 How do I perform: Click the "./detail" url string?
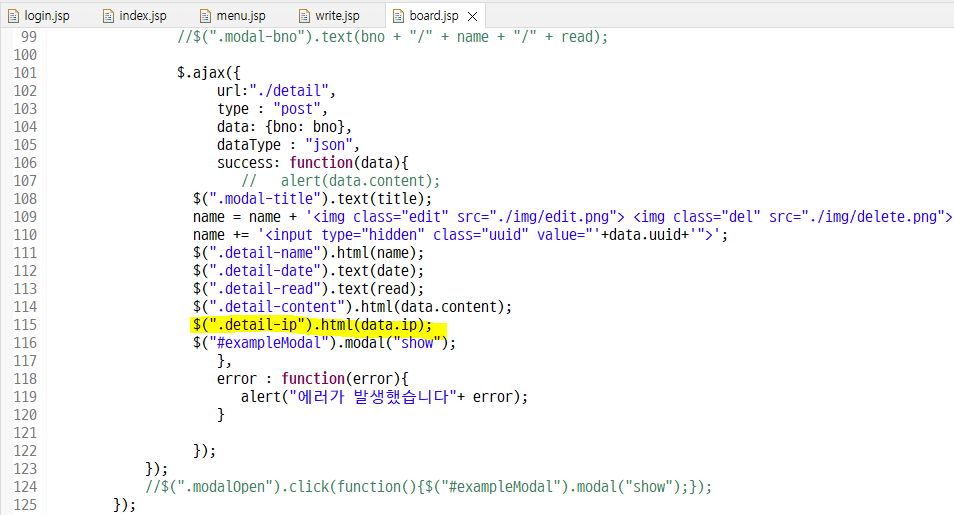[x=289, y=91]
